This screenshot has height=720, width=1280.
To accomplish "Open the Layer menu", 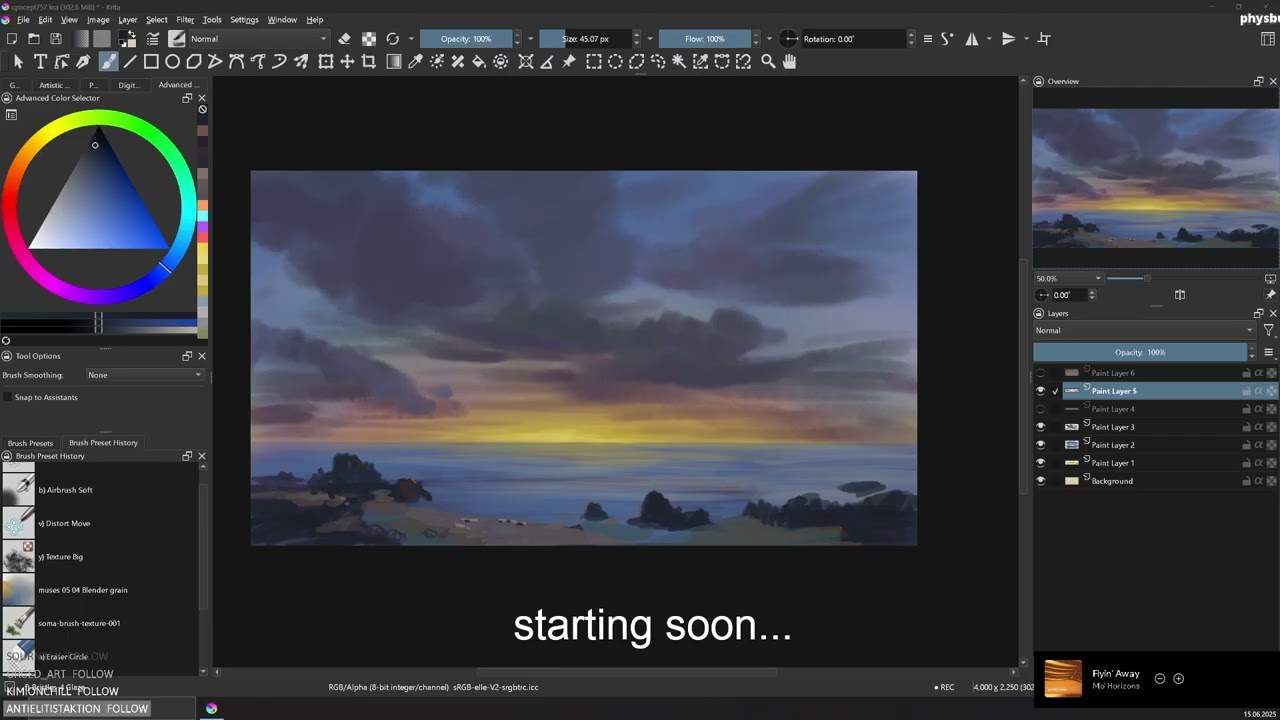I will (128, 19).
